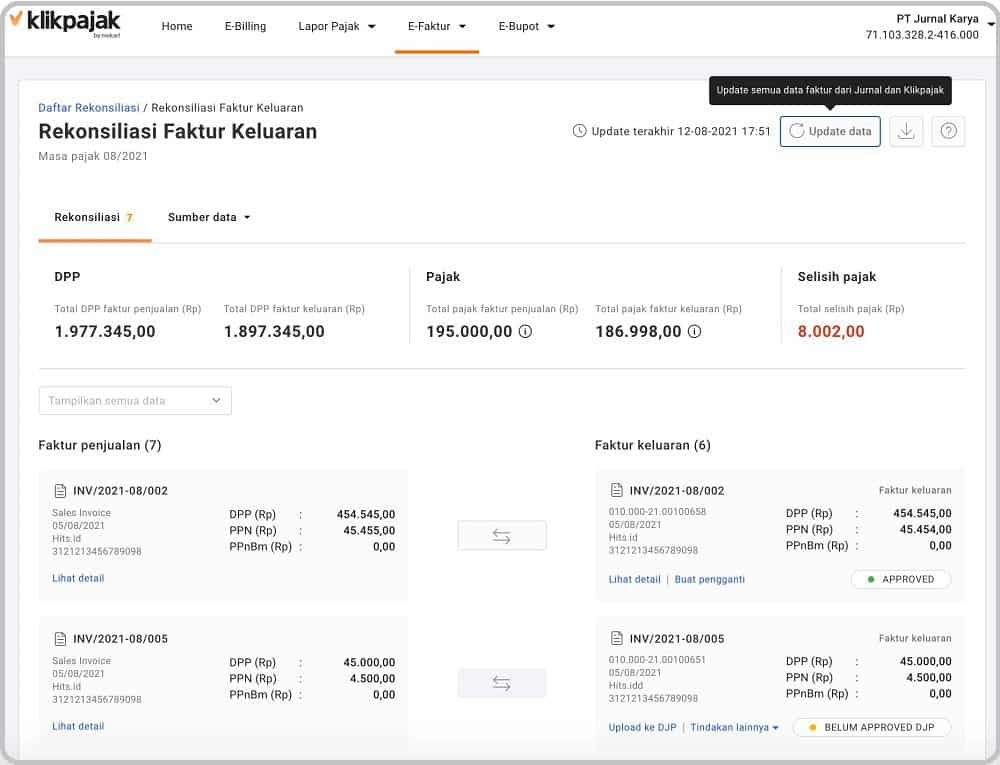The width and height of the screenshot is (1000, 765).
Task: Open the Lapor Pajak menu
Action: coord(337,26)
